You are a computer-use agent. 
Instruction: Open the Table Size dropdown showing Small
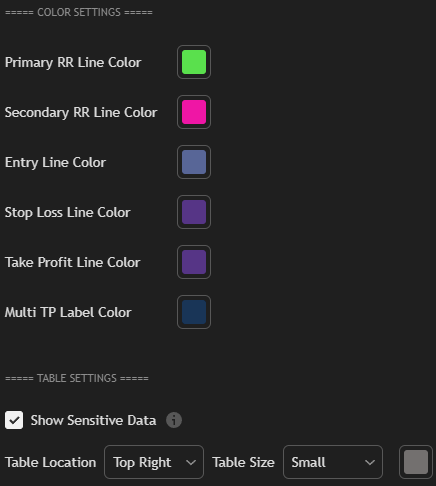tap(333, 462)
